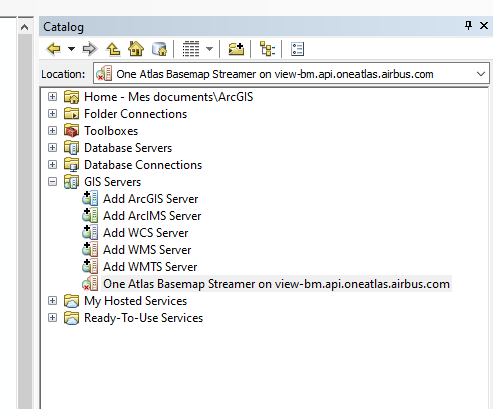Expand Folder Connections node

point(52,114)
